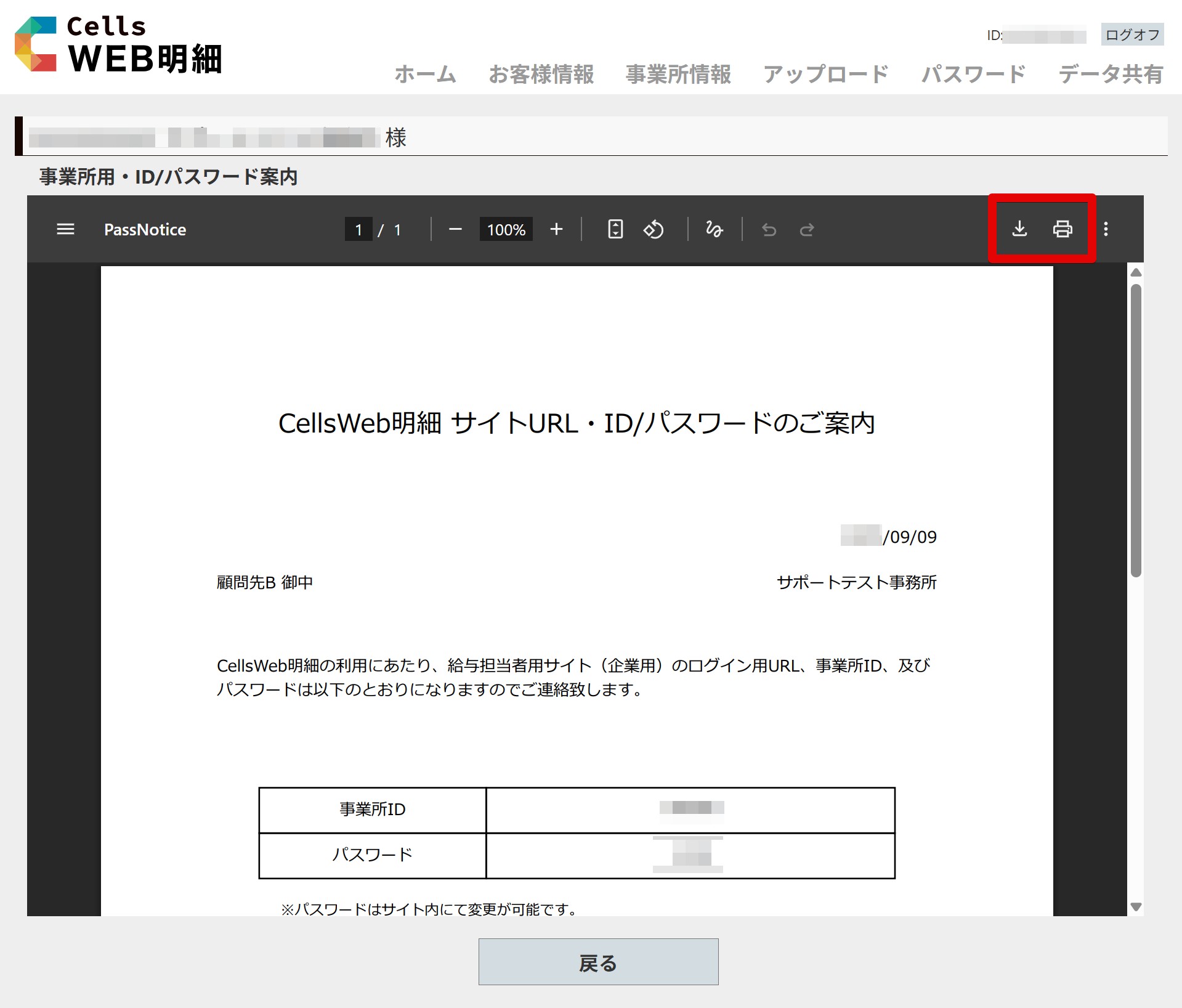1182x1008 pixels.
Task: Click the redo arrow in PDF toolbar
Action: (x=807, y=230)
